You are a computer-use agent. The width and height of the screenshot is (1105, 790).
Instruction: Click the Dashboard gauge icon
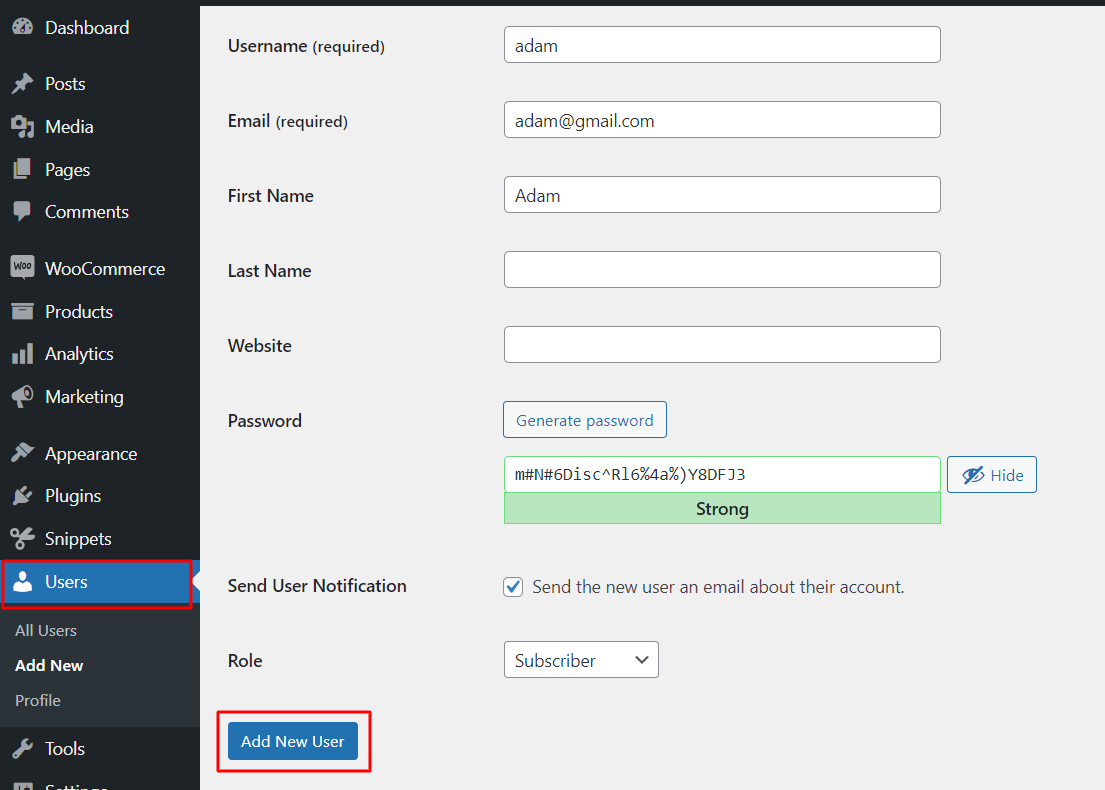22,28
